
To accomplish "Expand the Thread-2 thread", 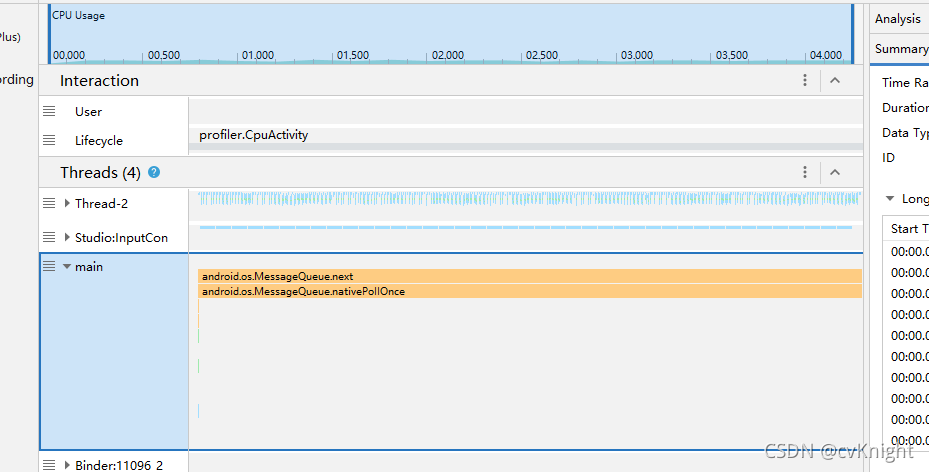I will coord(67,203).
